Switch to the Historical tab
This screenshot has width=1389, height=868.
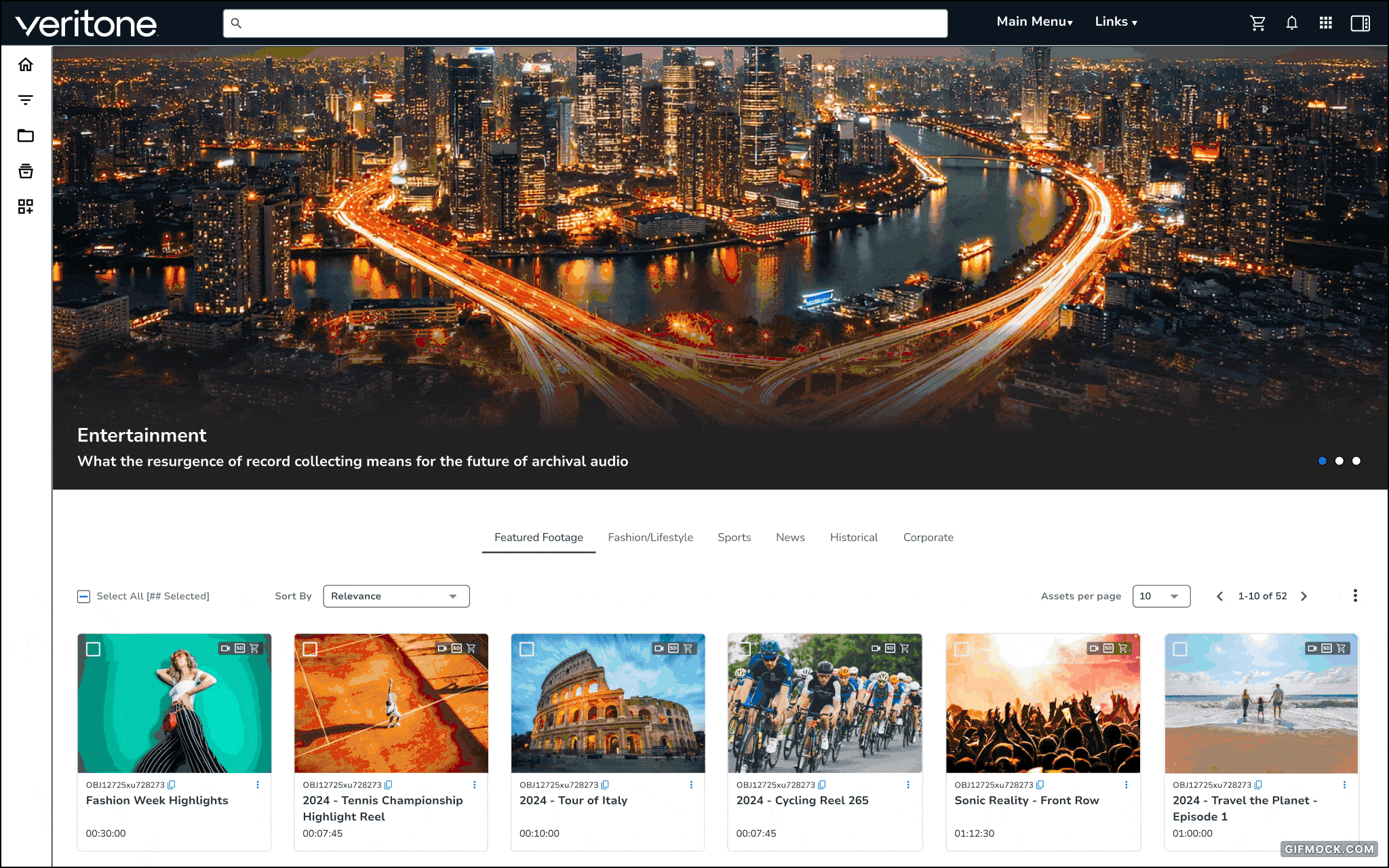point(853,537)
